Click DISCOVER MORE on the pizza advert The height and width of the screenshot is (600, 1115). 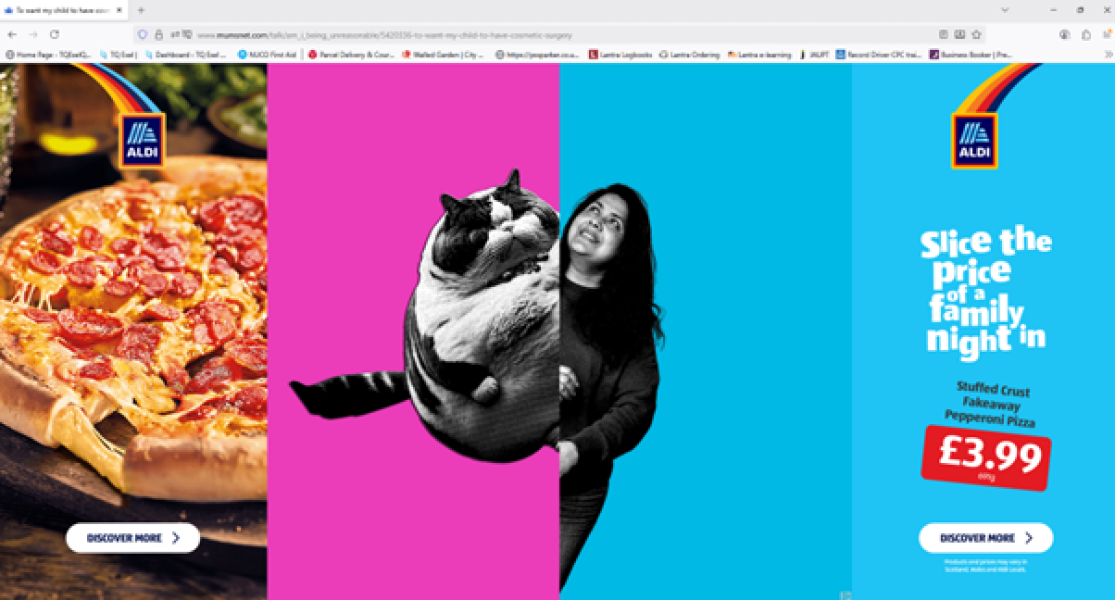point(133,537)
